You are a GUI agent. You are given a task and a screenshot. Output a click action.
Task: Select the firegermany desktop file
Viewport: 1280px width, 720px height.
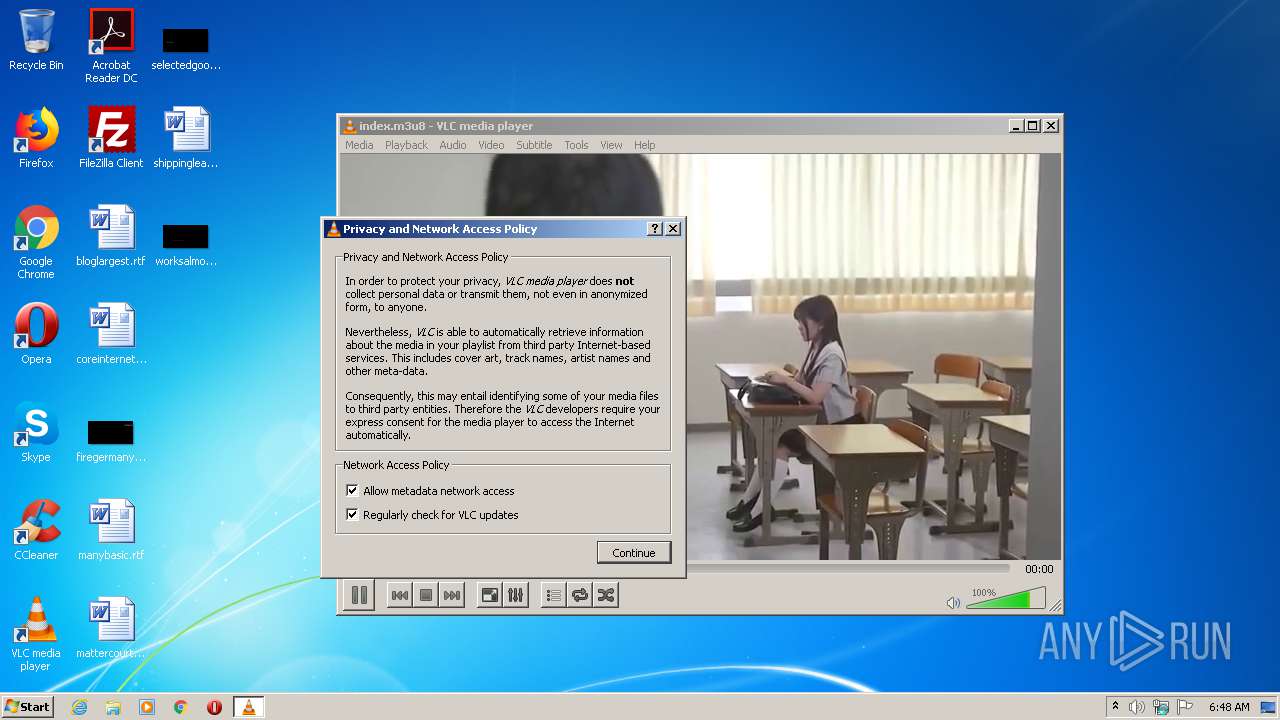[x=111, y=440]
